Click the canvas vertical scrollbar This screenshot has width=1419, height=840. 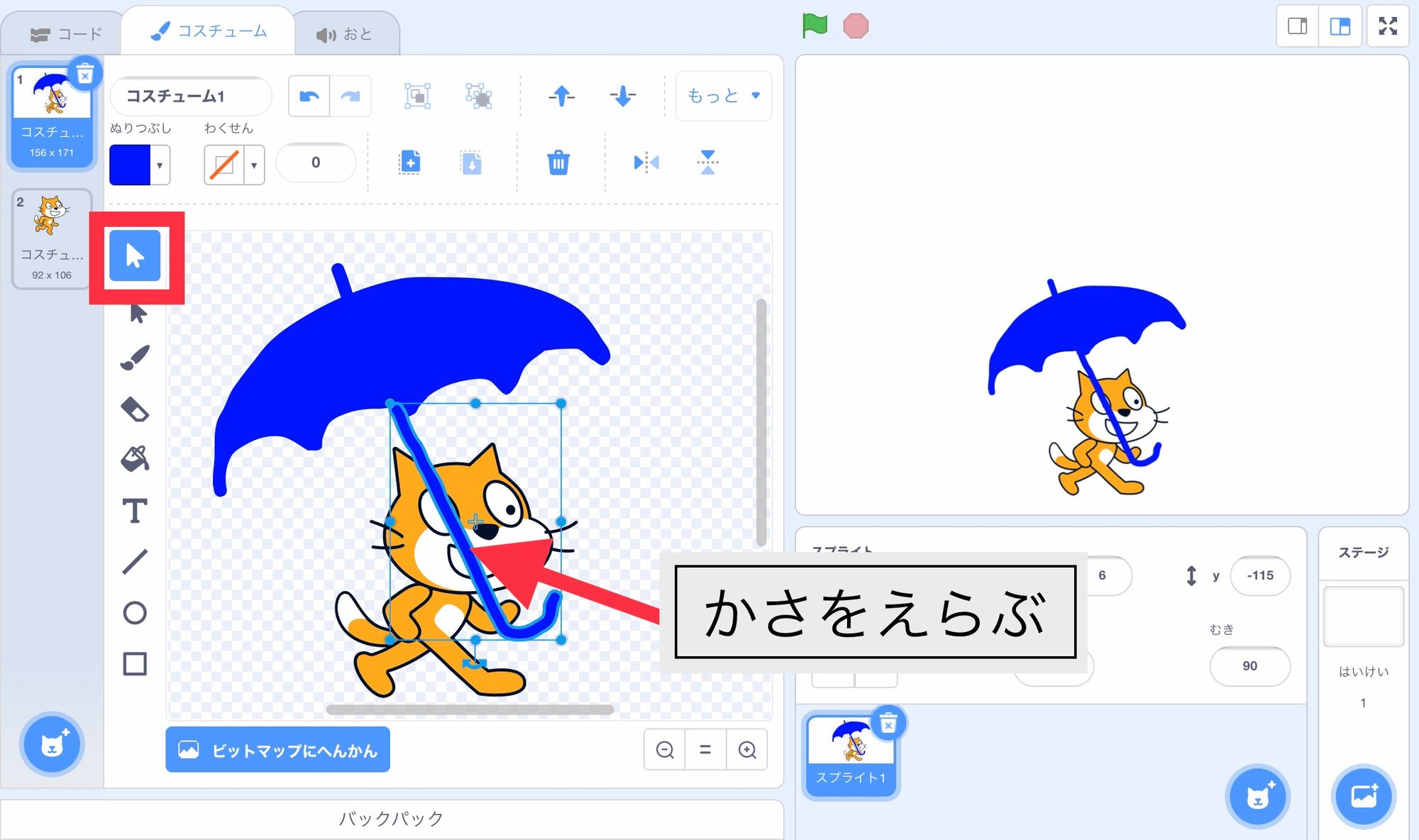761,423
